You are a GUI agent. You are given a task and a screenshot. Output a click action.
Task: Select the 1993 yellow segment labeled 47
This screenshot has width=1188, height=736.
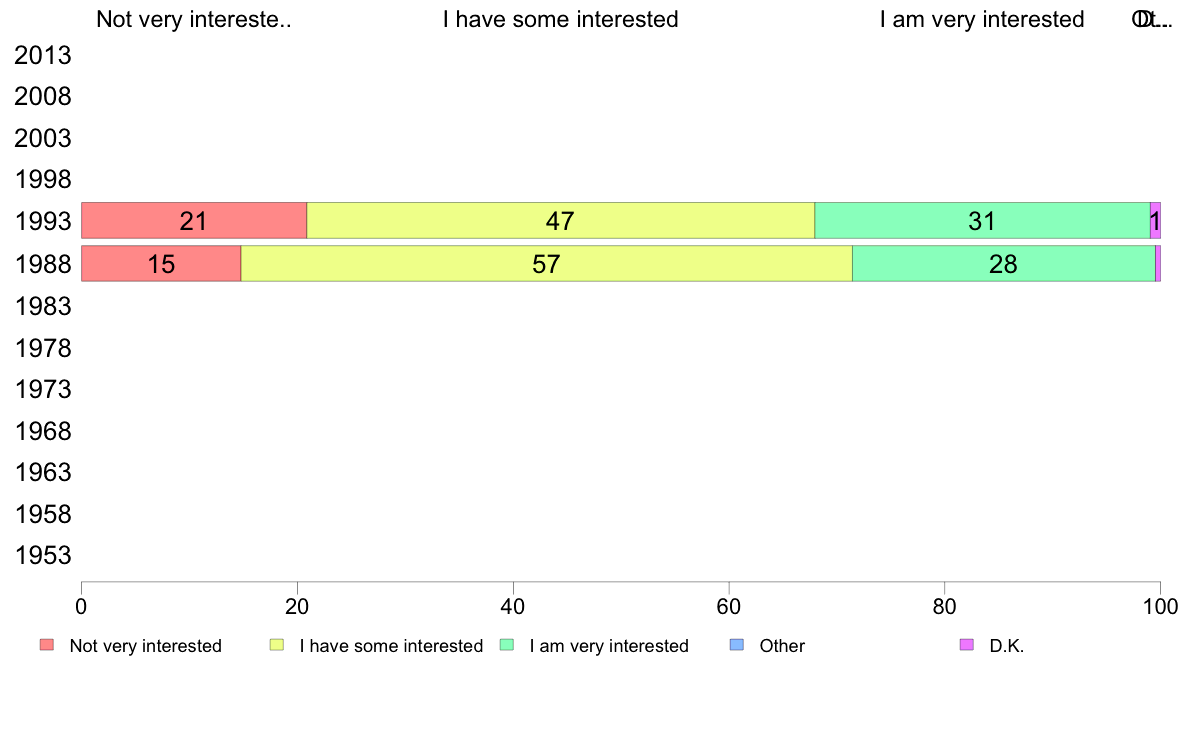561,221
